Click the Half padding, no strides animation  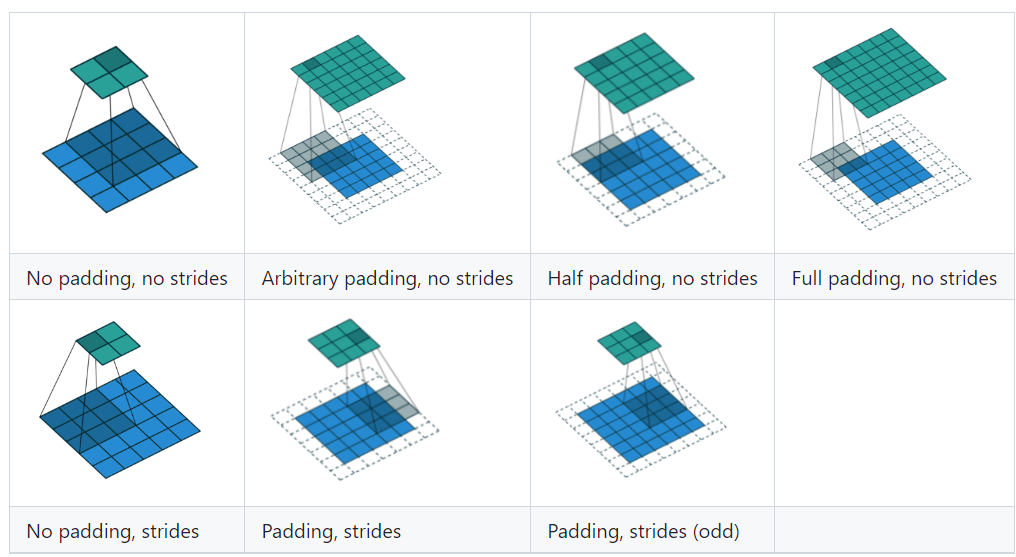tap(641, 129)
